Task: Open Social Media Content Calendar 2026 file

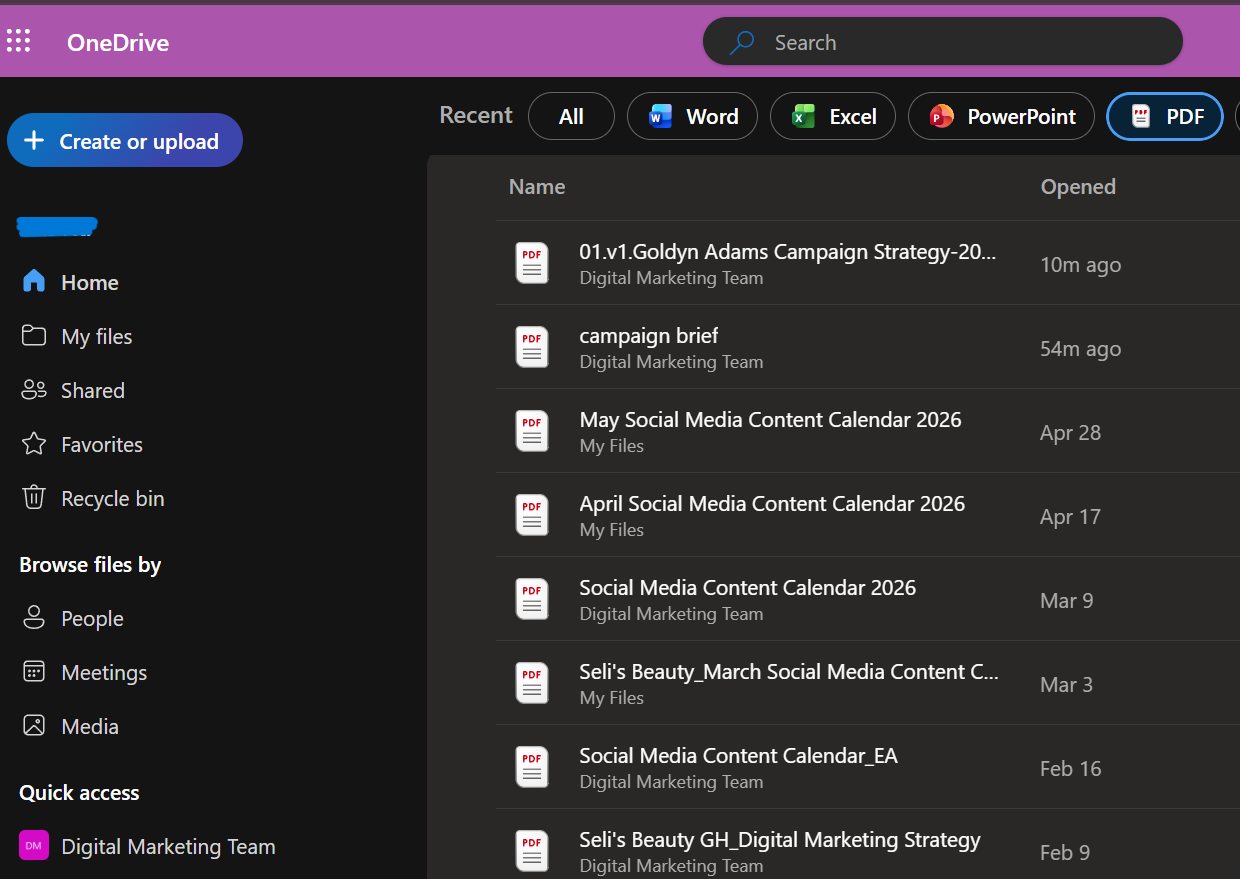Action: tap(748, 588)
